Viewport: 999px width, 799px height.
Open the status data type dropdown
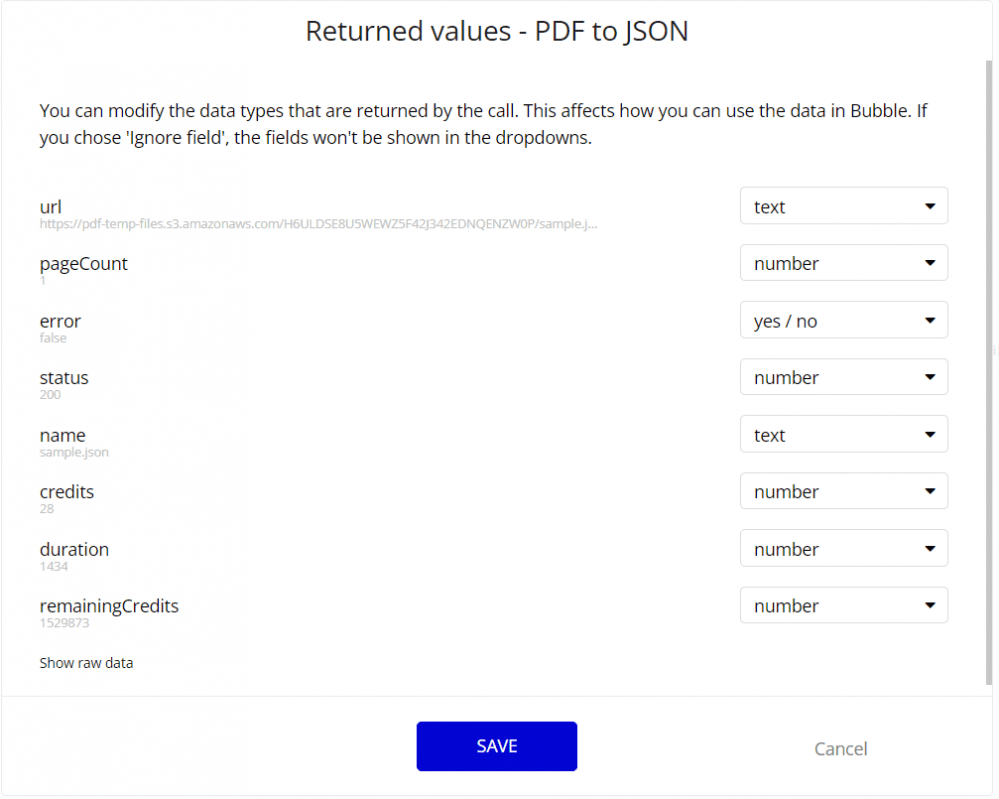click(843, 378)
